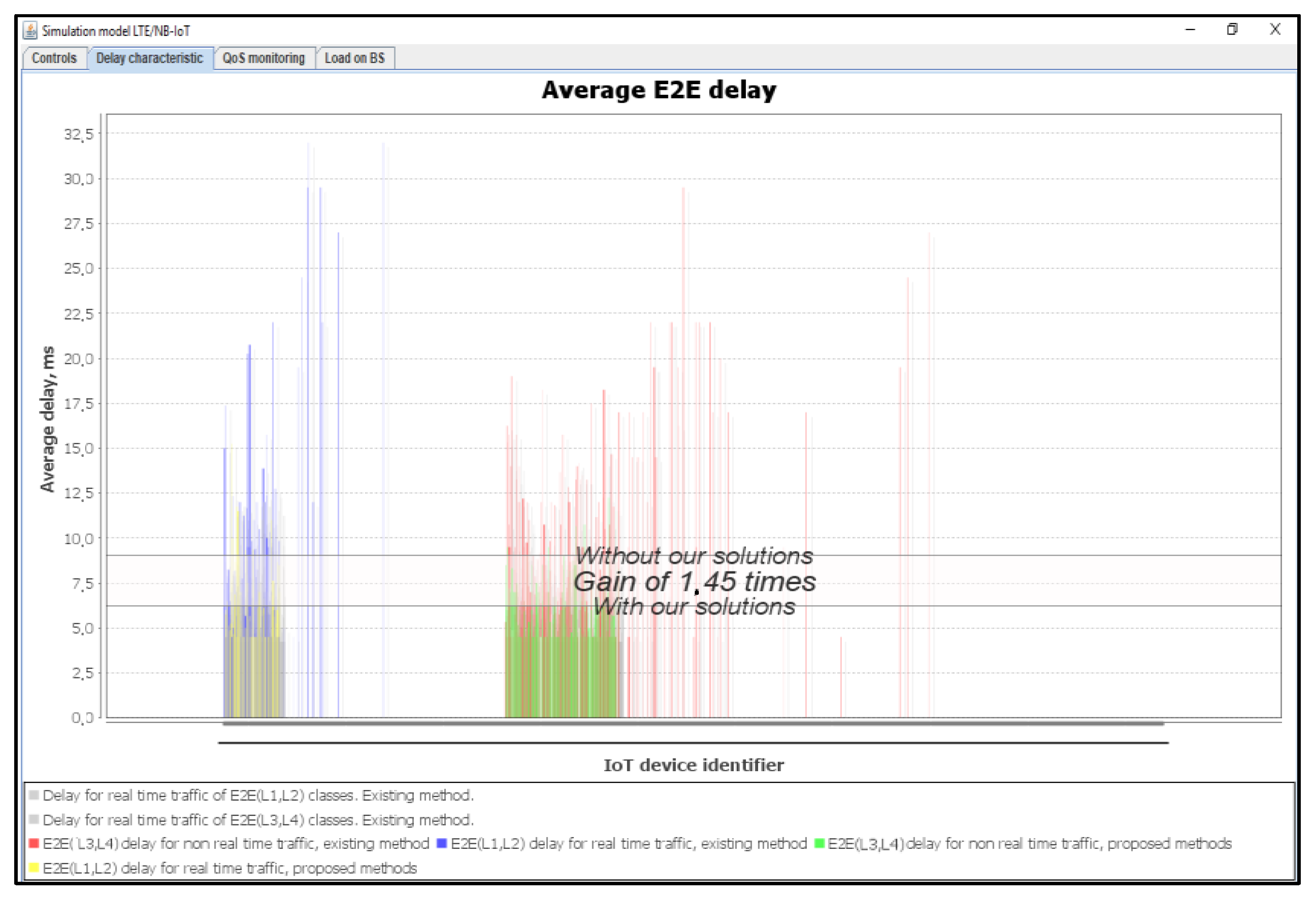Viewport: 1316px width, 900px height.
Task: Click the 'Without our solutions' annotation text
Action: click(694, 556)
